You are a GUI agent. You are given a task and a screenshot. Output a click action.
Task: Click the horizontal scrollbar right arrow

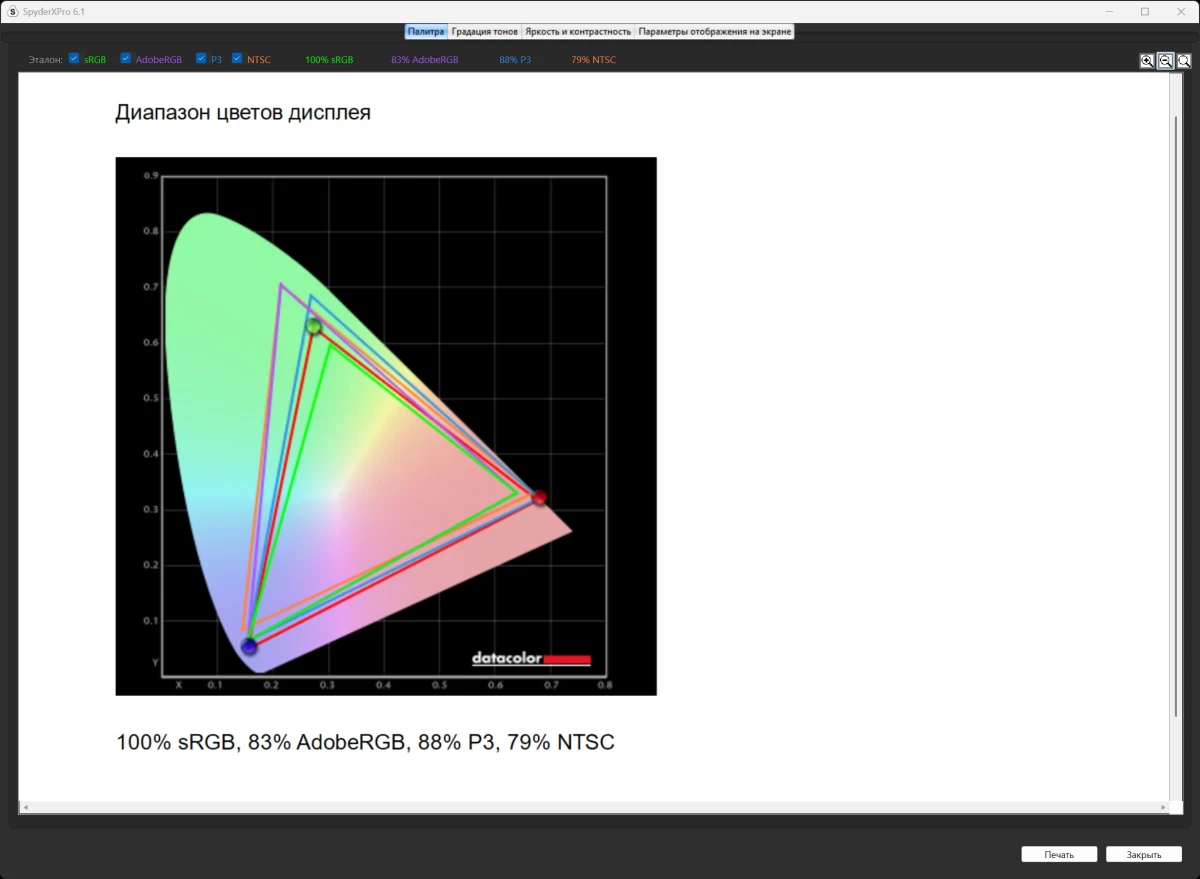[1164, 807]
